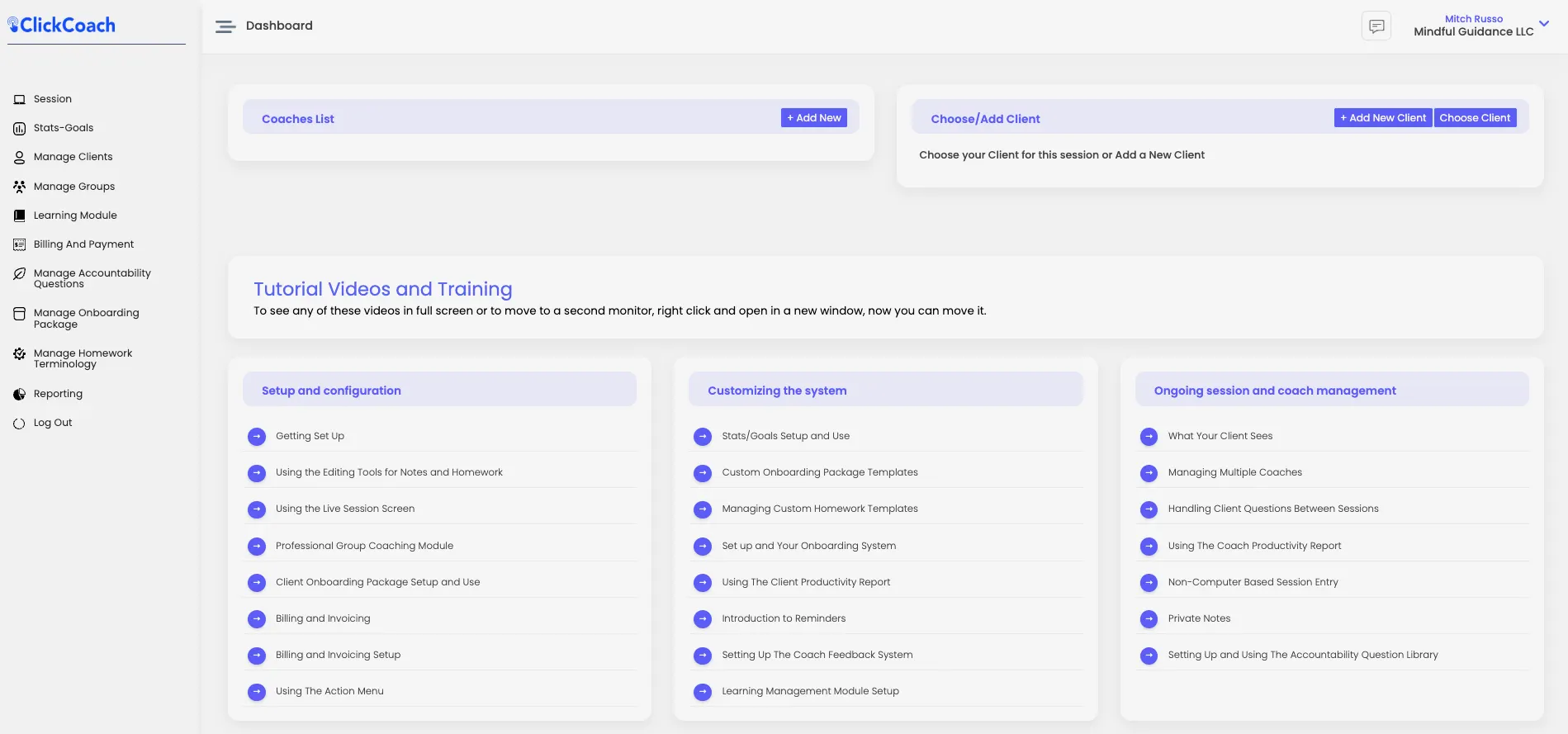1568x734 pixels.
Task: Click arrow icon beside Billing and Invoicing Setup
Action: click(257, 656)
